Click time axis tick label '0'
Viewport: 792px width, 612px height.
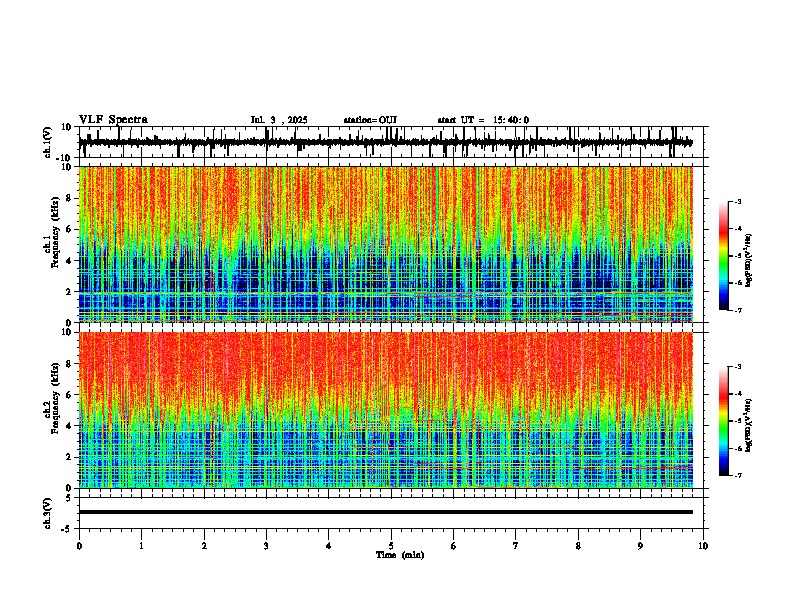[x=79, y=546]
